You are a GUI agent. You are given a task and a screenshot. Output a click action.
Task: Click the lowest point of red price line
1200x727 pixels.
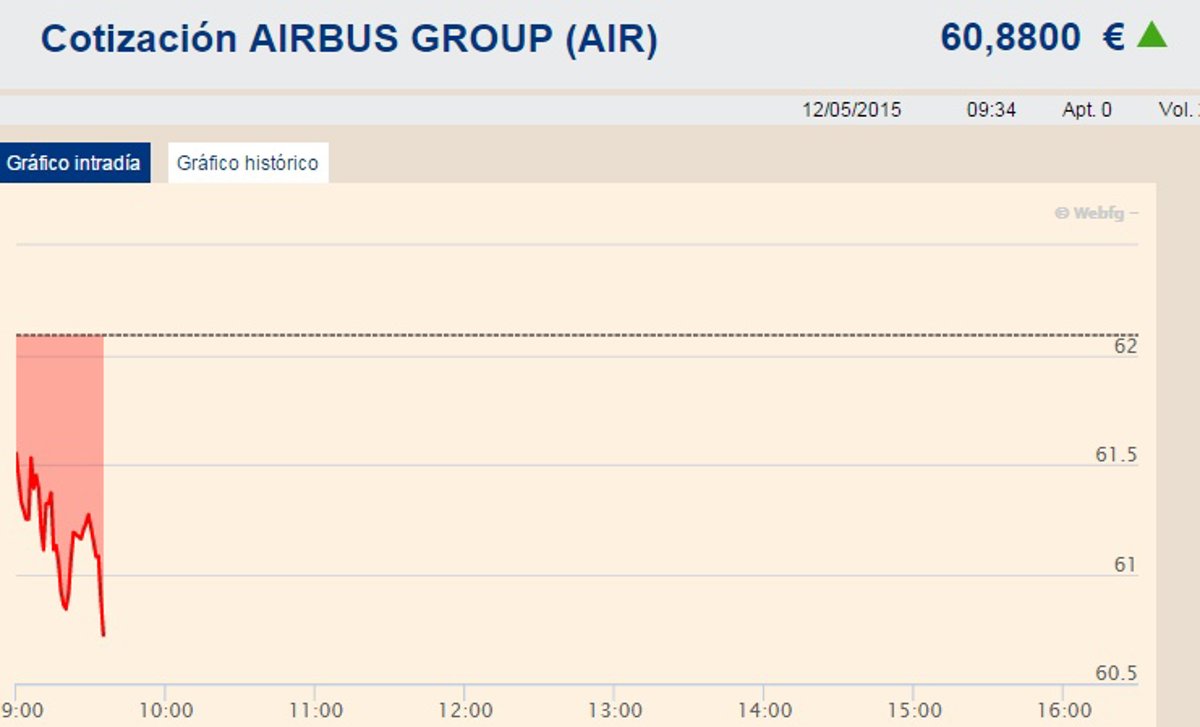[x=104, y=635]
